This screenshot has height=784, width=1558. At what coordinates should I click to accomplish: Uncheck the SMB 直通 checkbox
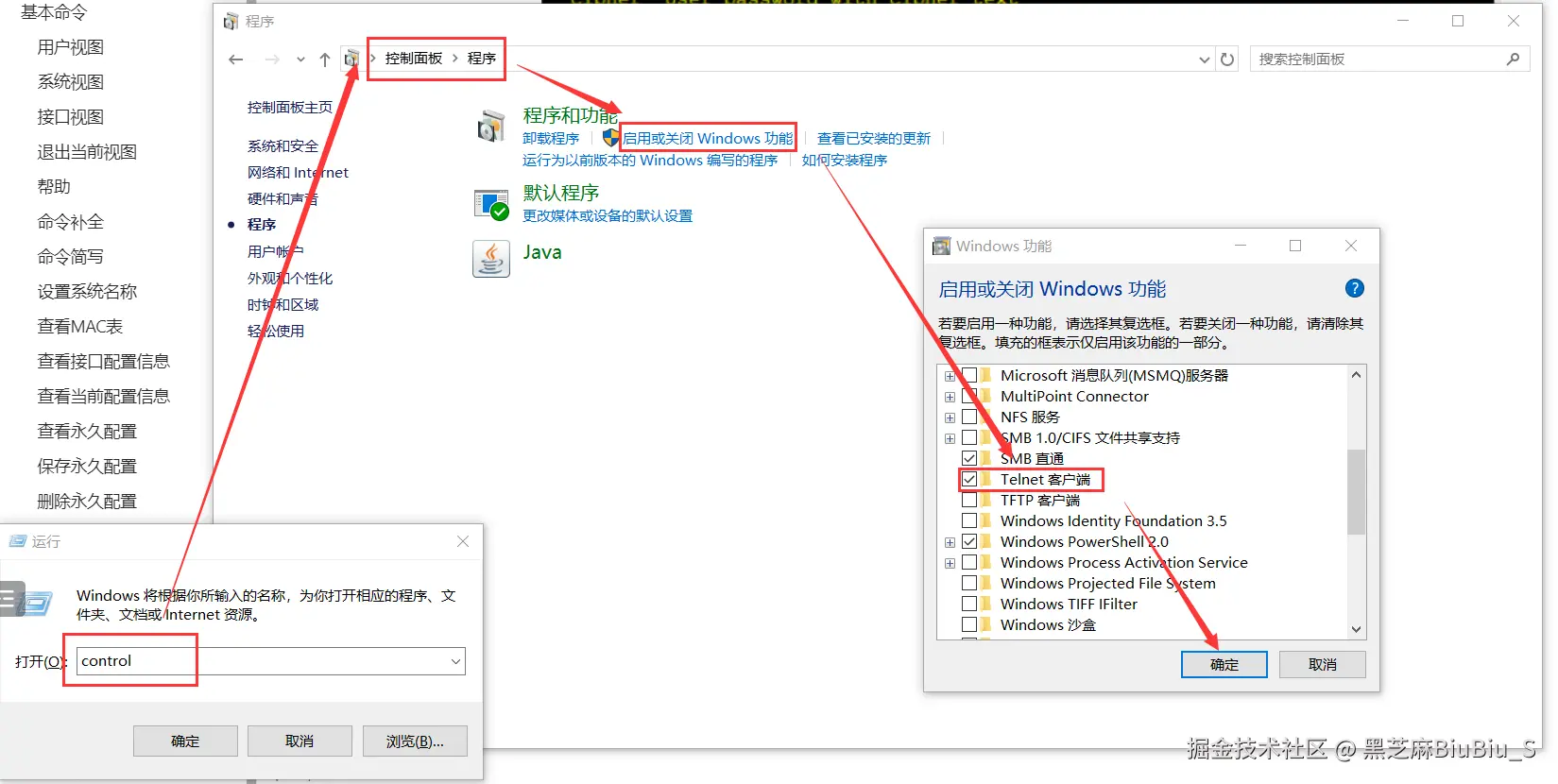pos(969,458)
